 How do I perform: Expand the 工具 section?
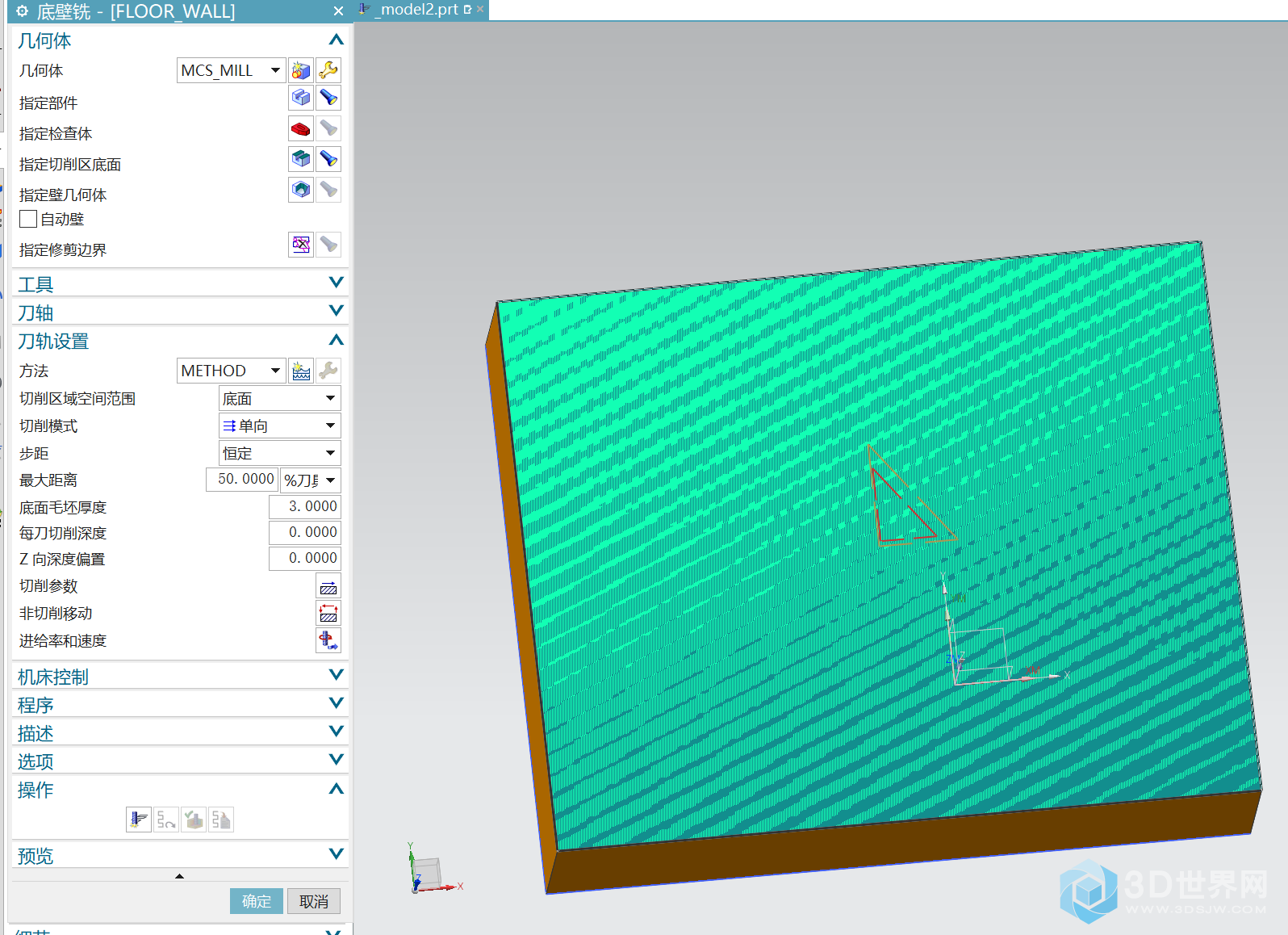[x=337, y=283]
